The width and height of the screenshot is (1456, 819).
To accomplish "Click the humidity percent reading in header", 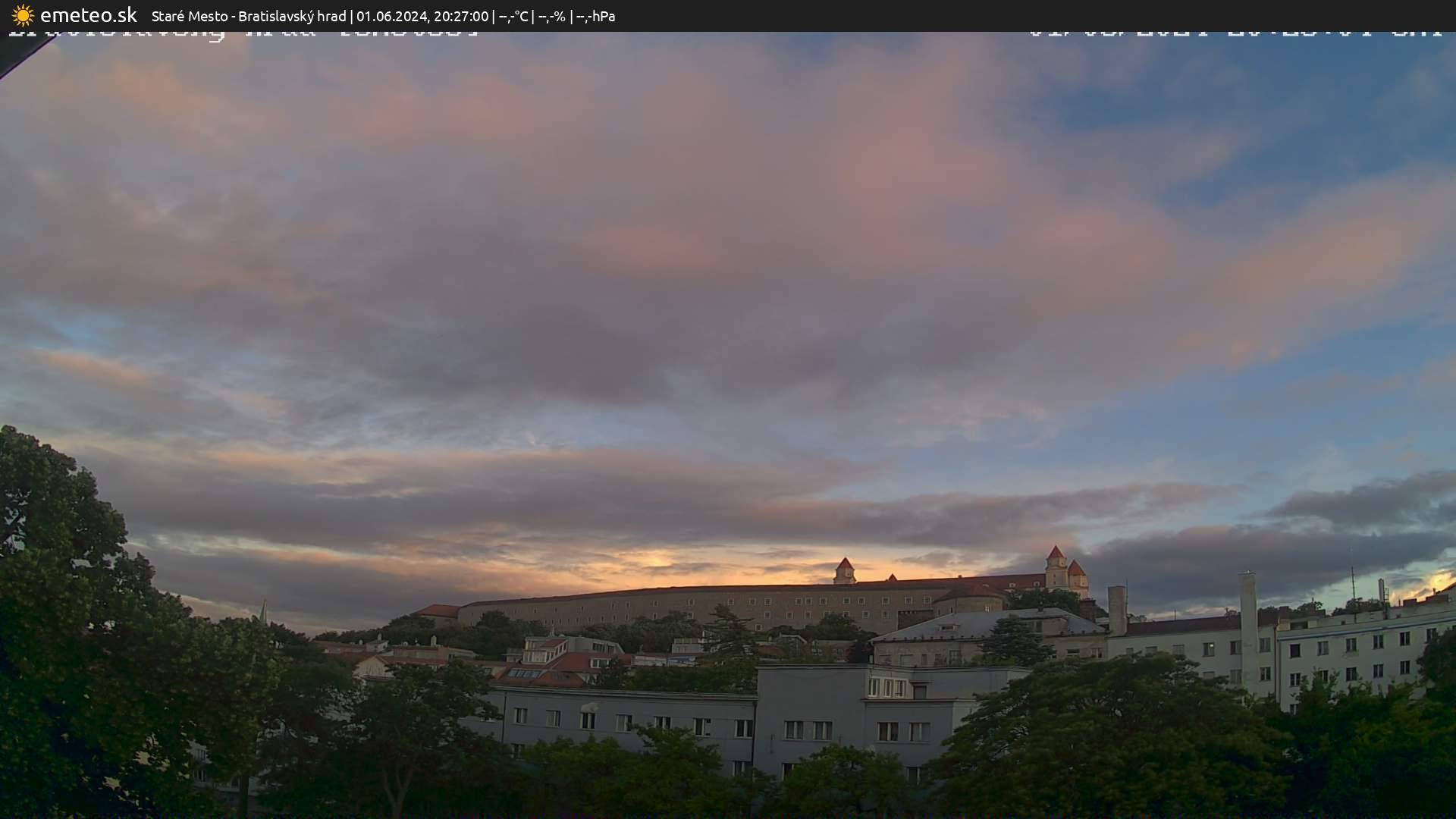I will point(551,16).
